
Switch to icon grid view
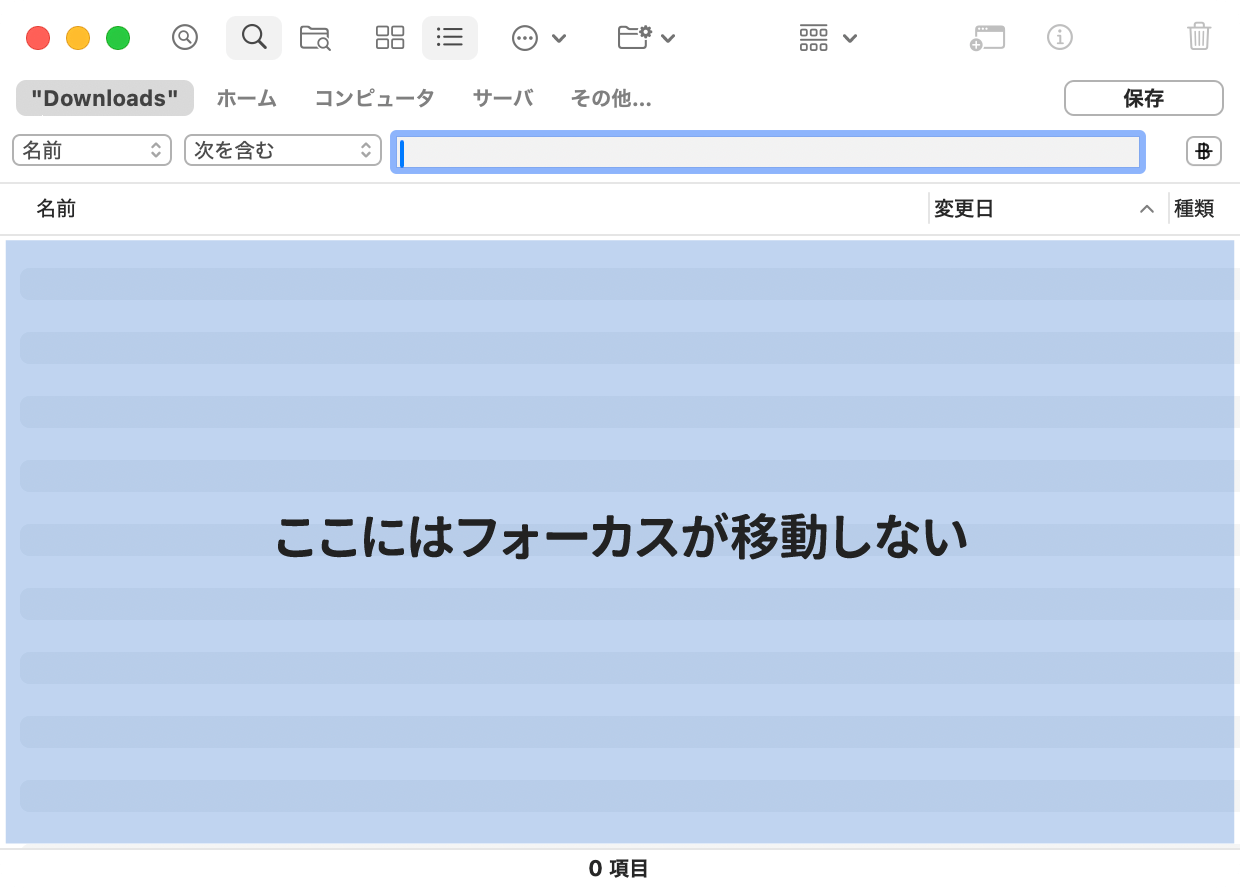point(390,38)
